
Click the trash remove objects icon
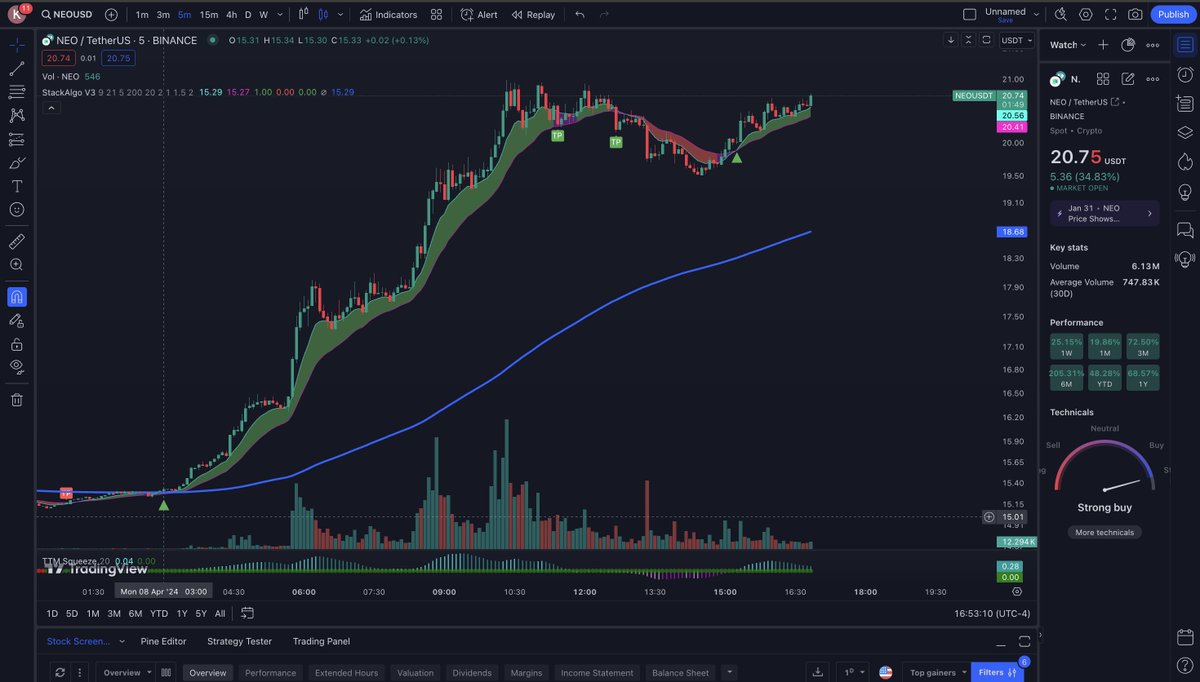[17, 400]
